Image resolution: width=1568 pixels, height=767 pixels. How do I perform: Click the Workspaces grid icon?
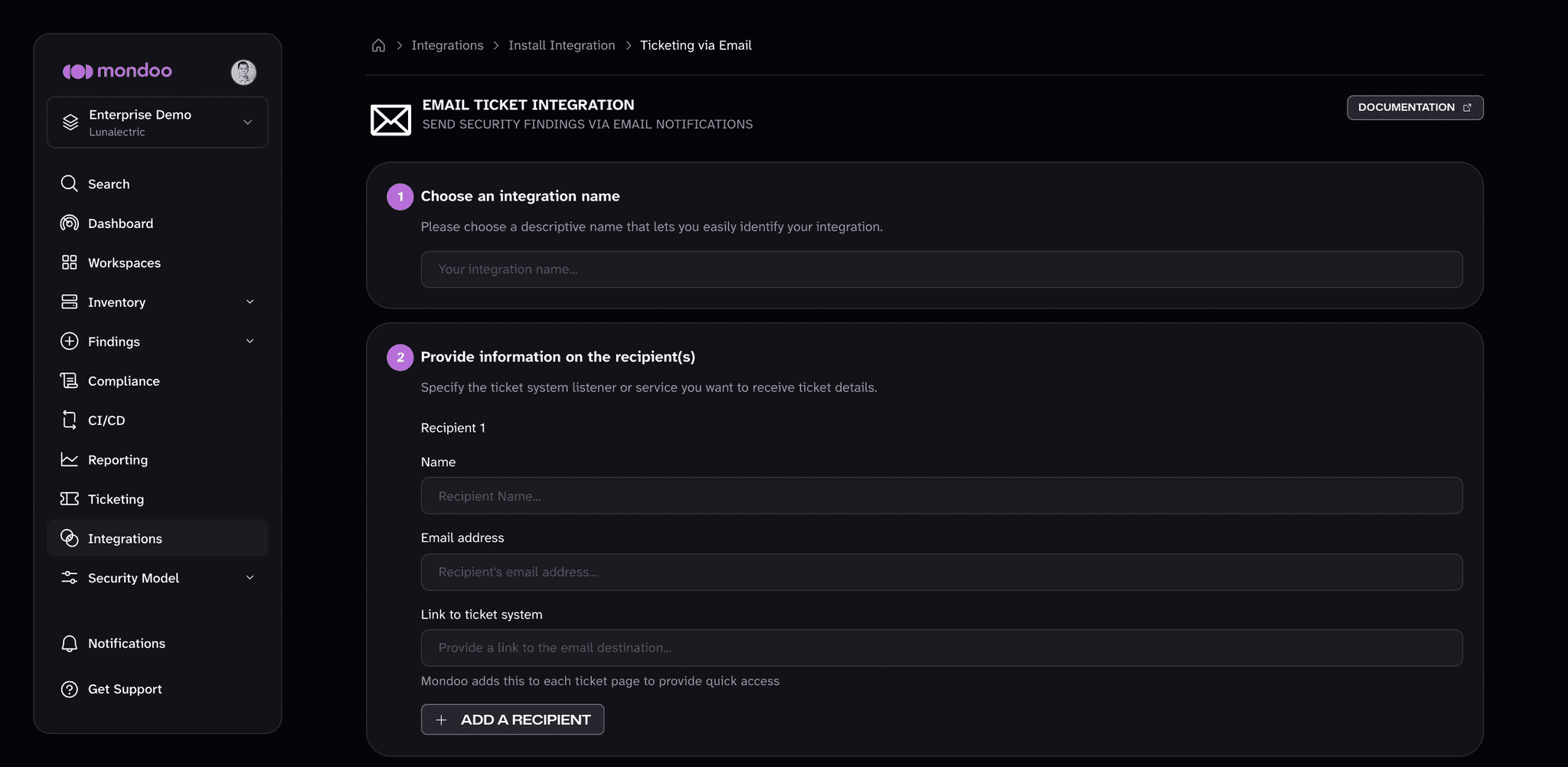(69, 263)
